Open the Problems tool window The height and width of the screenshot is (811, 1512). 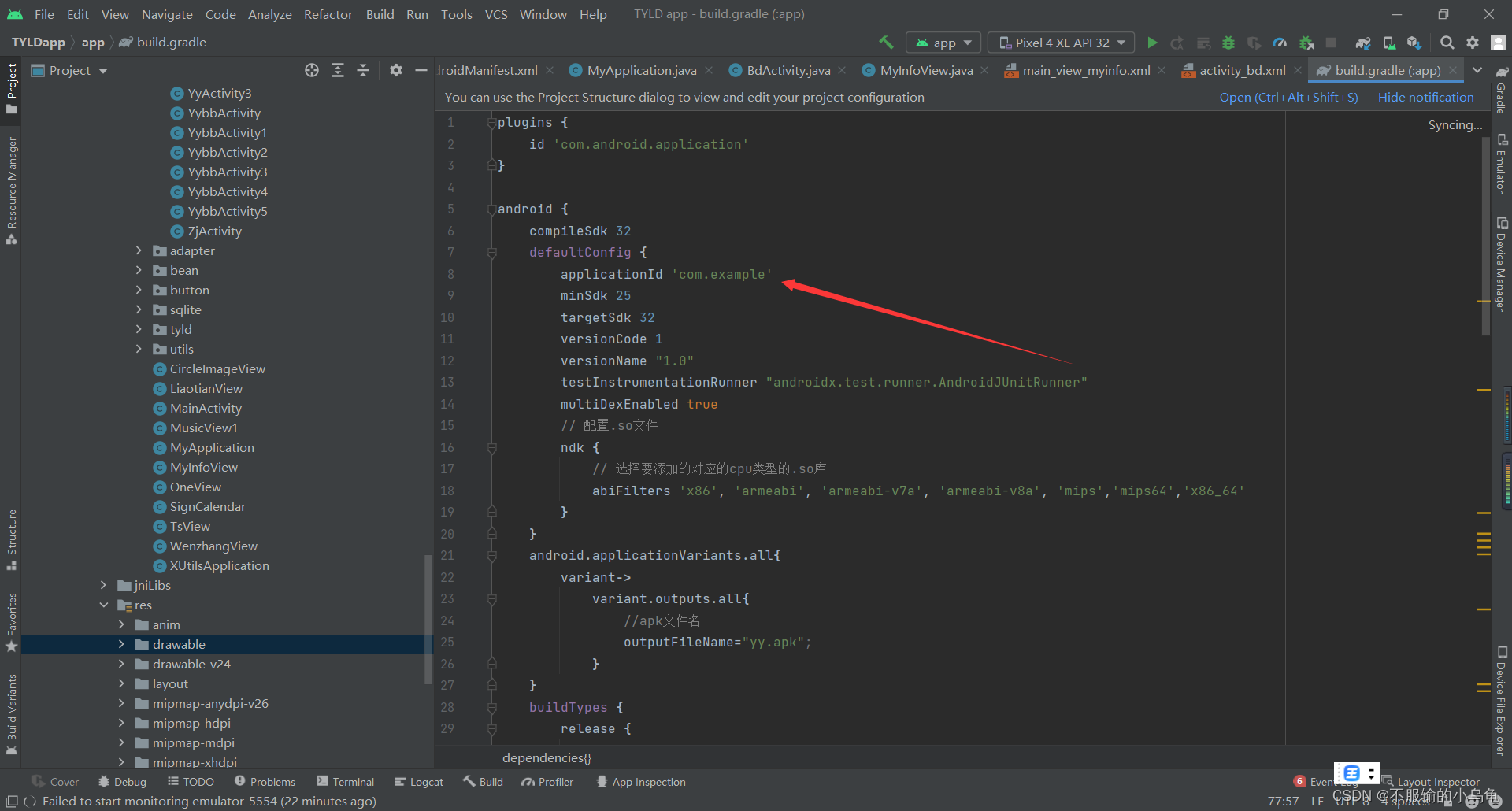tap(265, 782)
